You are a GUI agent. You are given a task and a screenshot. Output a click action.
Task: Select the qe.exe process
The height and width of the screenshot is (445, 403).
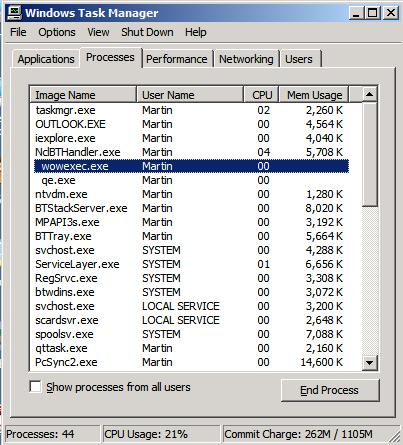(x=192, y=180)
